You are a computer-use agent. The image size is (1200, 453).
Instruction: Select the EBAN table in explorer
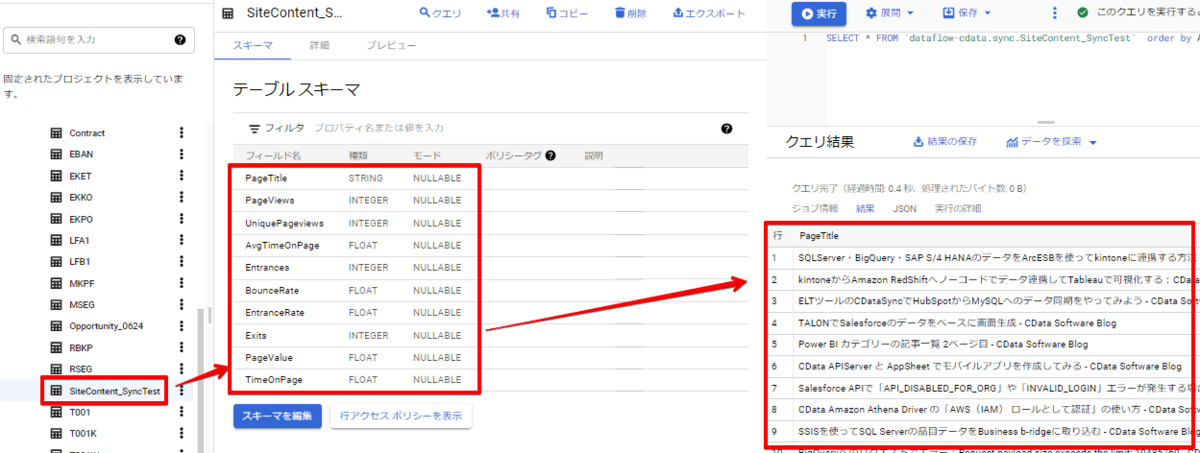pyautogui.click(x=81, y=155)
